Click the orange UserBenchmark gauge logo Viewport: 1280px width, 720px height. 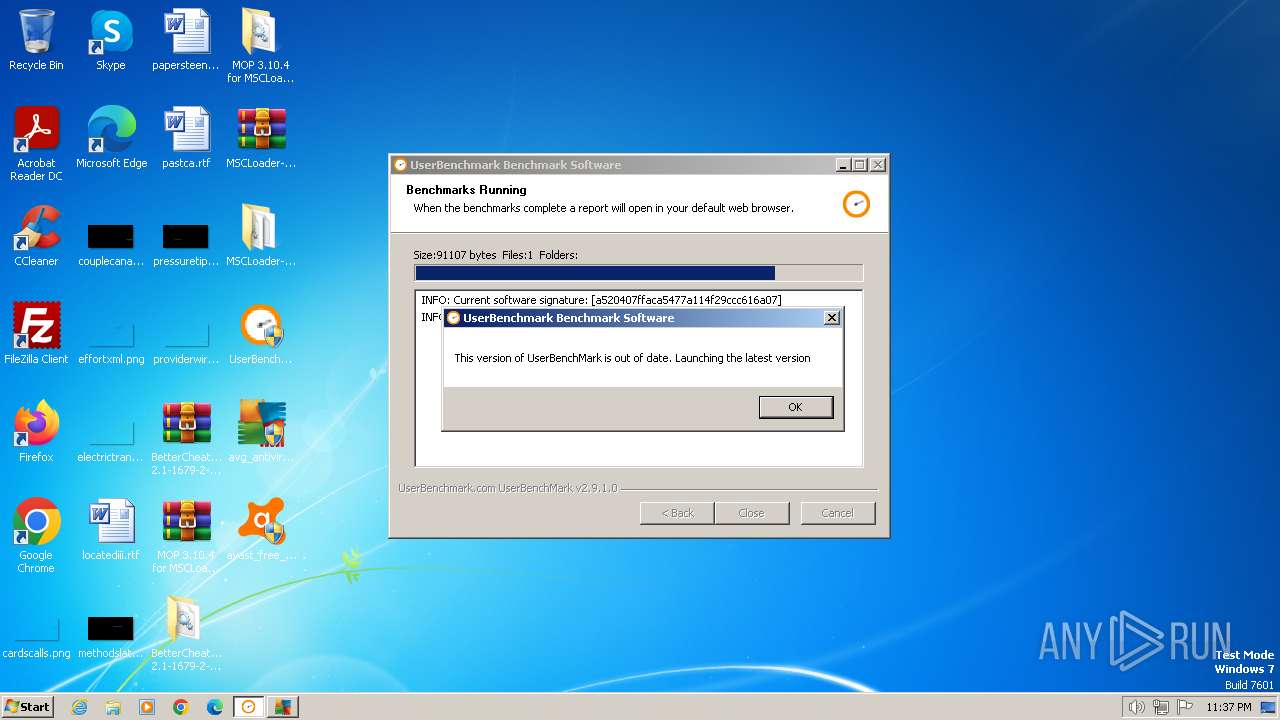tap(856, 204)
